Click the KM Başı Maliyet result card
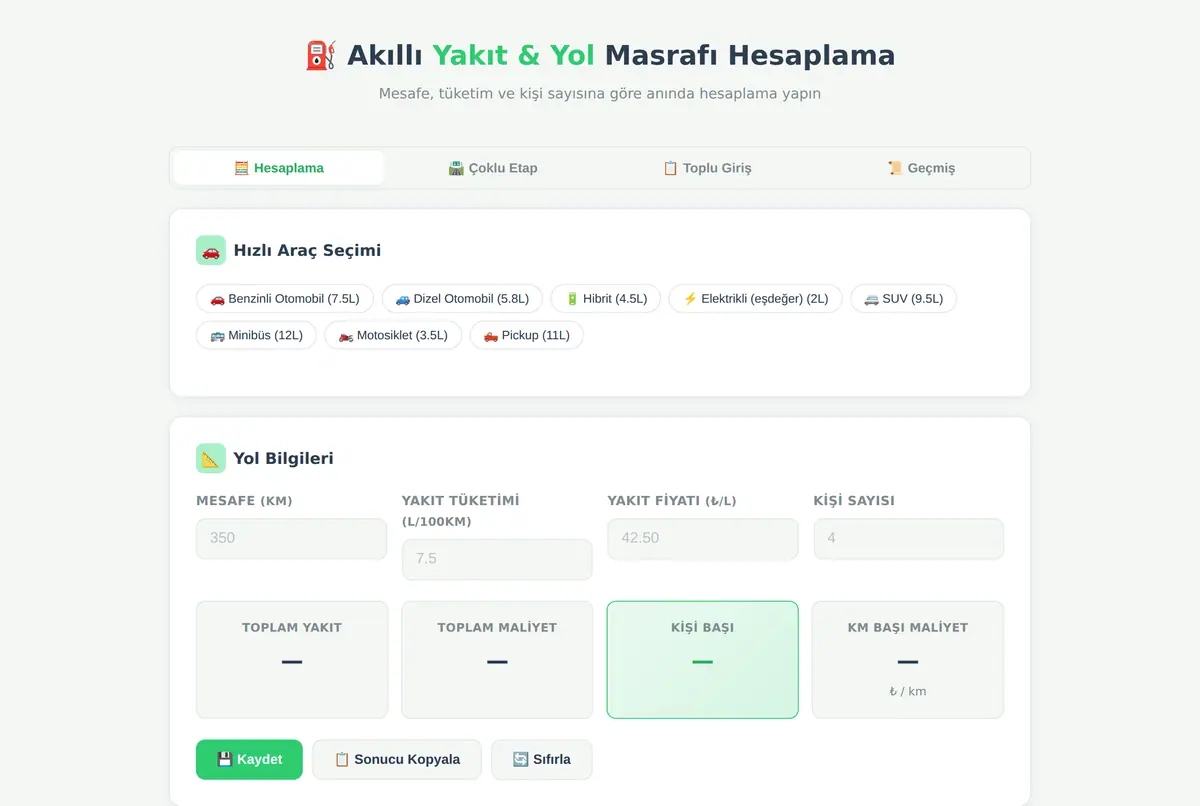This screenshot has width=1200, height=806. pyautogui.click(x=908, y=660)
